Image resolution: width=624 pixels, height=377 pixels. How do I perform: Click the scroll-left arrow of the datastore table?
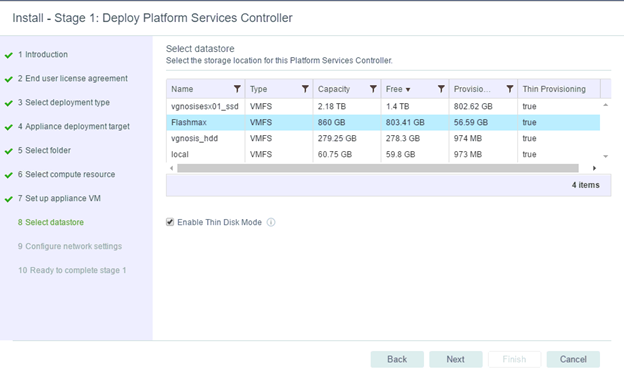point(172,168)
